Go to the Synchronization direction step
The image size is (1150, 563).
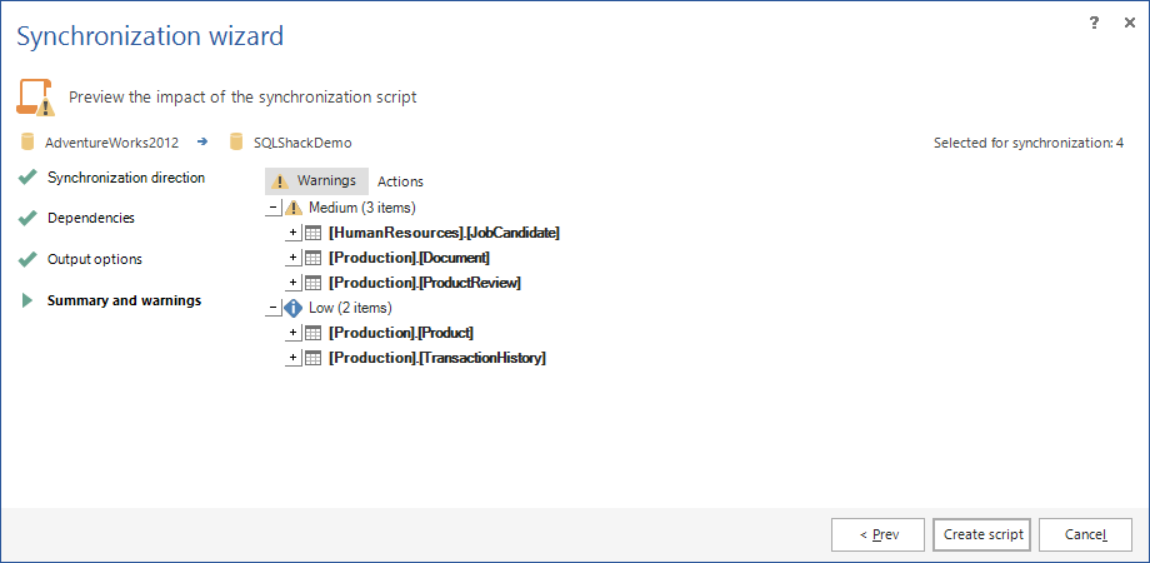(x=126, y=178)
